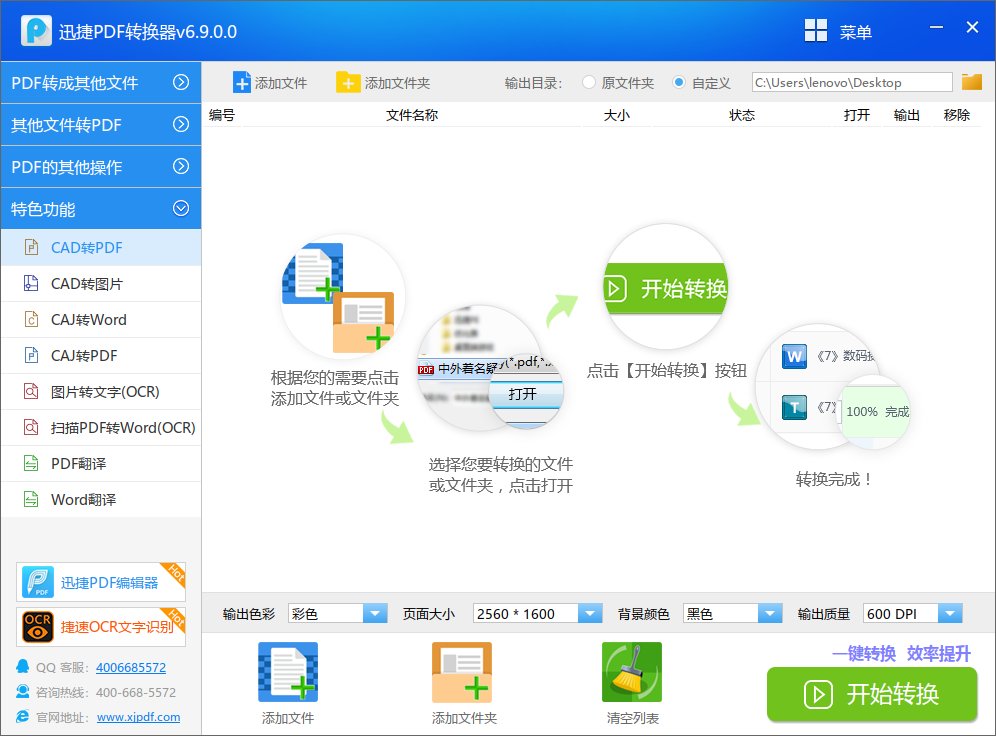Click the output path field C:\Users\lenovo\Desktop
Screen dimensions: 996x736
click(852, 82)
